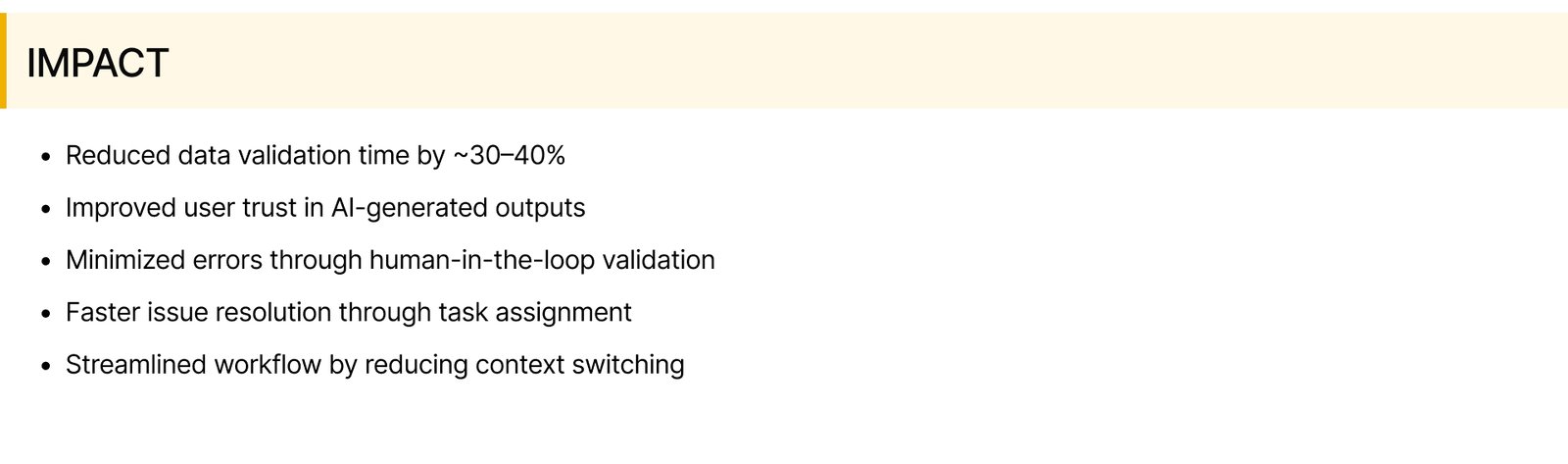Click the bullet dot before "Faster"
The image size is (1568, 464).
click(x=45, y=314)
